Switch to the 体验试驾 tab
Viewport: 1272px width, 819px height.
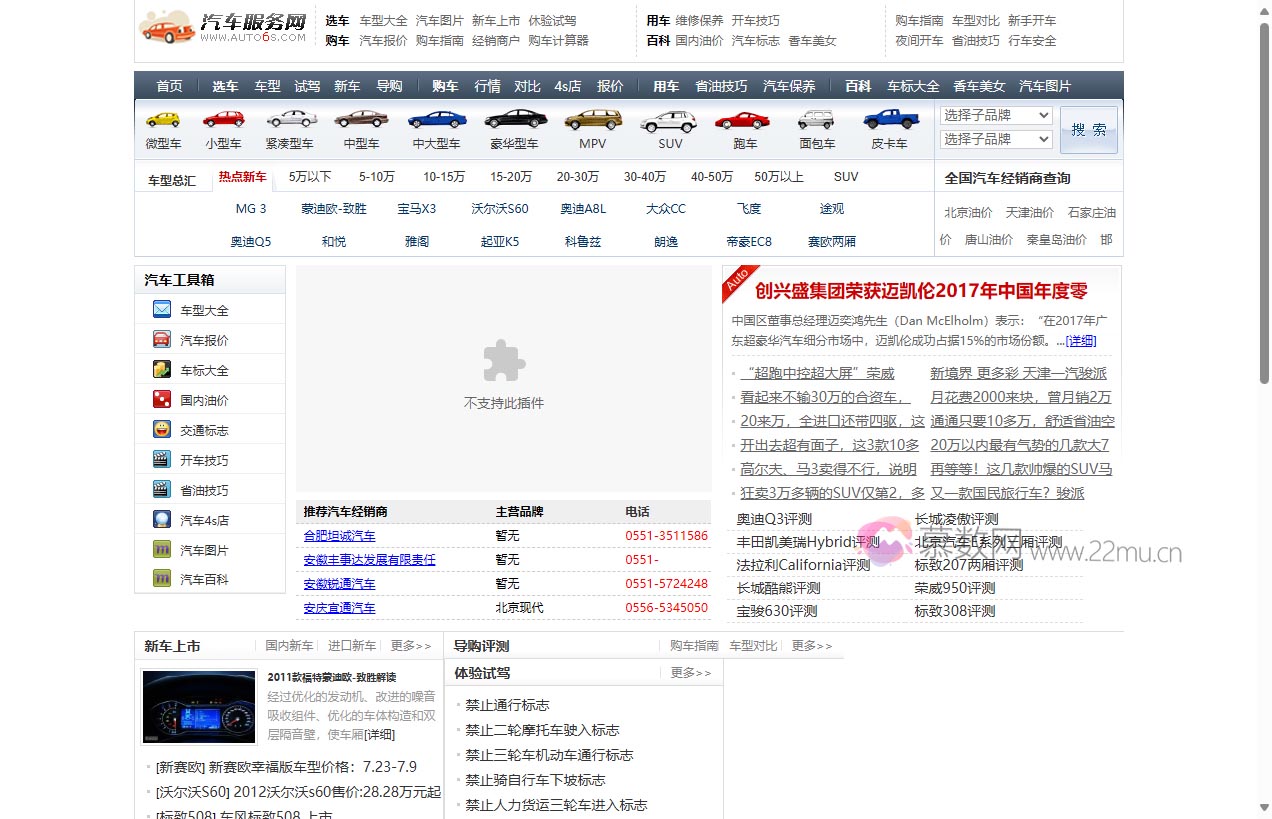pyautogui.click(x=481, y=672)
